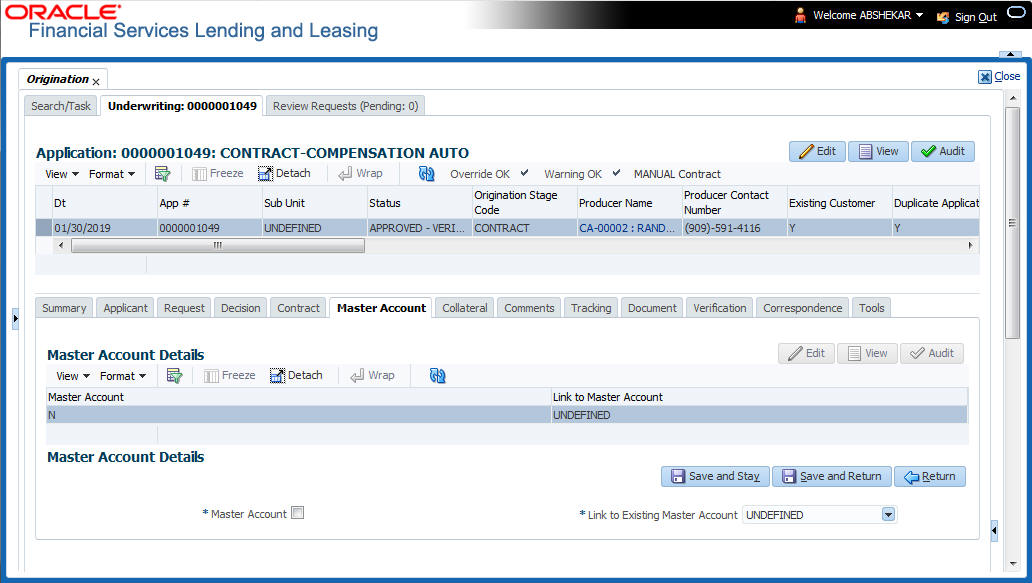
Task: Expand the left side panel arrow
Action: tap(15, 319)
